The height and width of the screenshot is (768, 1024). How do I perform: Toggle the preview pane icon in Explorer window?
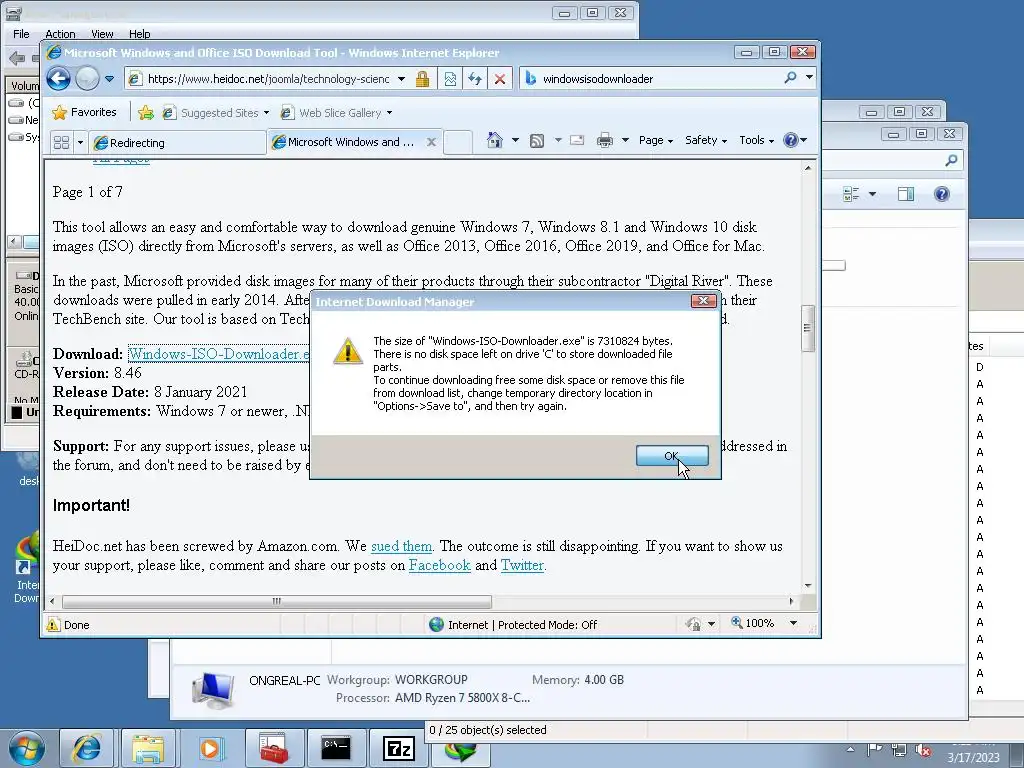coord(906,194)
